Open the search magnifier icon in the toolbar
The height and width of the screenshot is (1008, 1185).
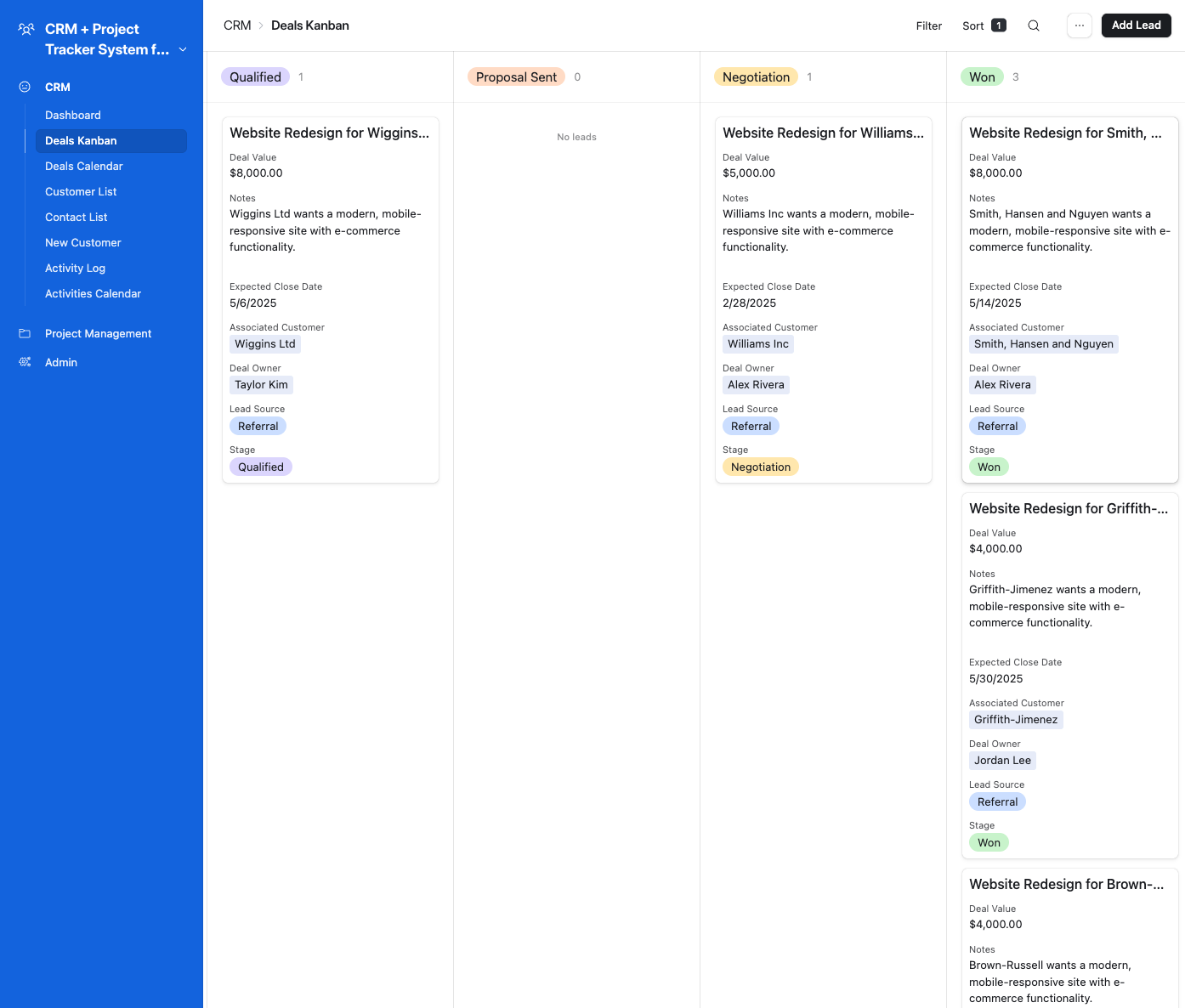tap(1033, 25)
